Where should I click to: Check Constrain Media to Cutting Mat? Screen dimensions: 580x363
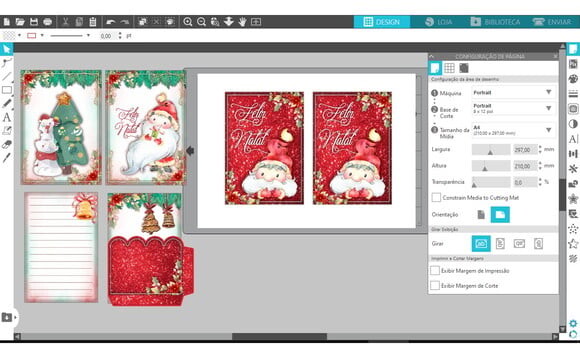(x=436, y=198)
